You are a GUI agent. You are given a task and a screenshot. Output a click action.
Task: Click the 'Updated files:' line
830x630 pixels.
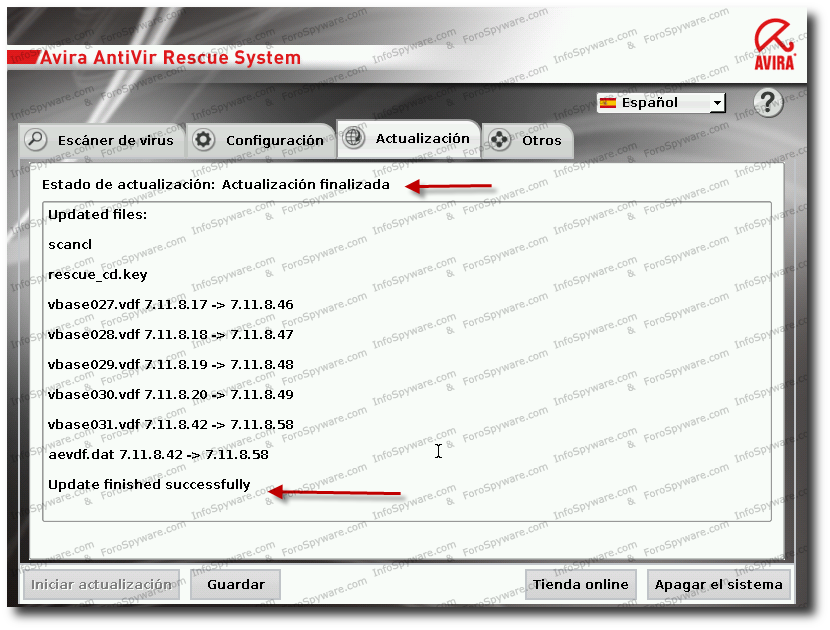[x=97, y=214]
